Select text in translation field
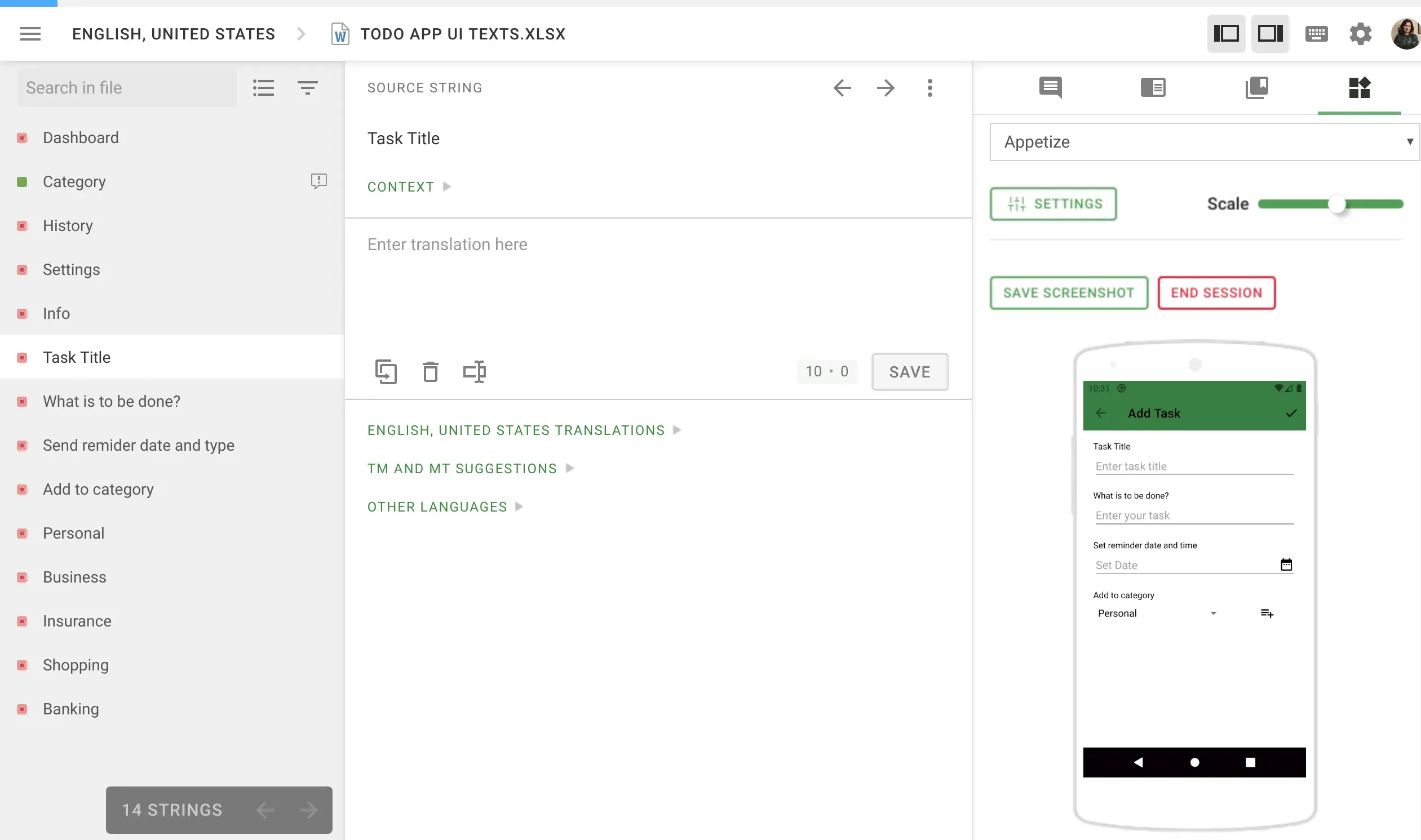Screen dimensions: 1421x840 tap(475, 372)
